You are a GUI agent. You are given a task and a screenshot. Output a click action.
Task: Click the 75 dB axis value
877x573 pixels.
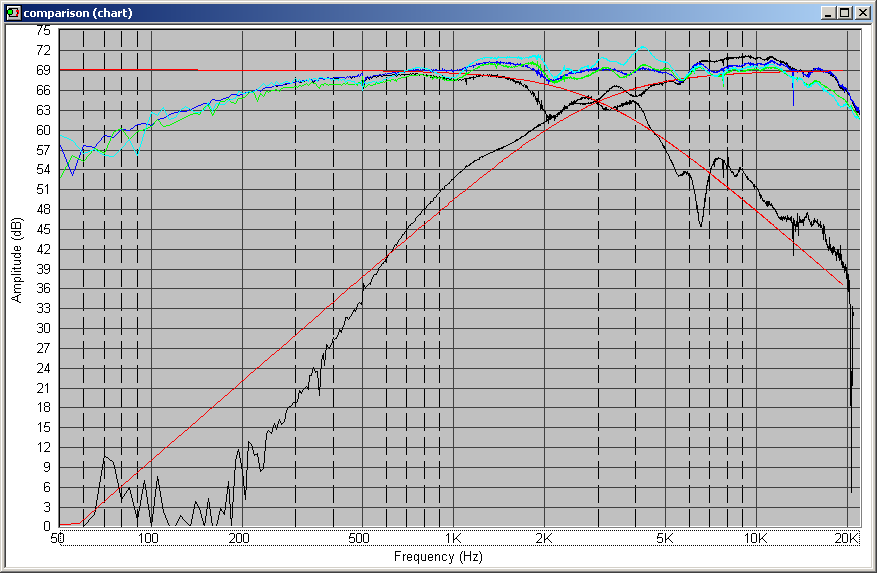click(x=43, y=30)
